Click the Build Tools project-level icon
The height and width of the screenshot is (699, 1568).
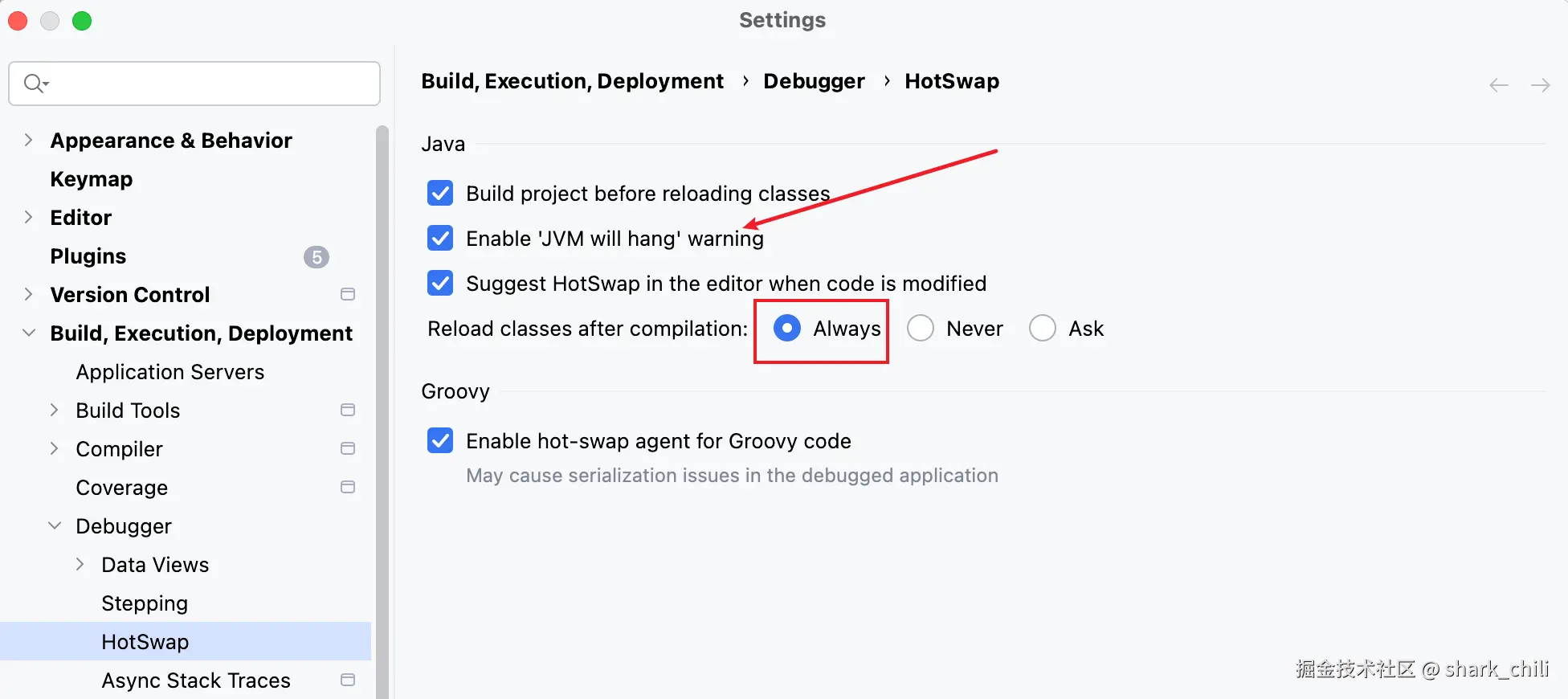click(x=348, y=411)
